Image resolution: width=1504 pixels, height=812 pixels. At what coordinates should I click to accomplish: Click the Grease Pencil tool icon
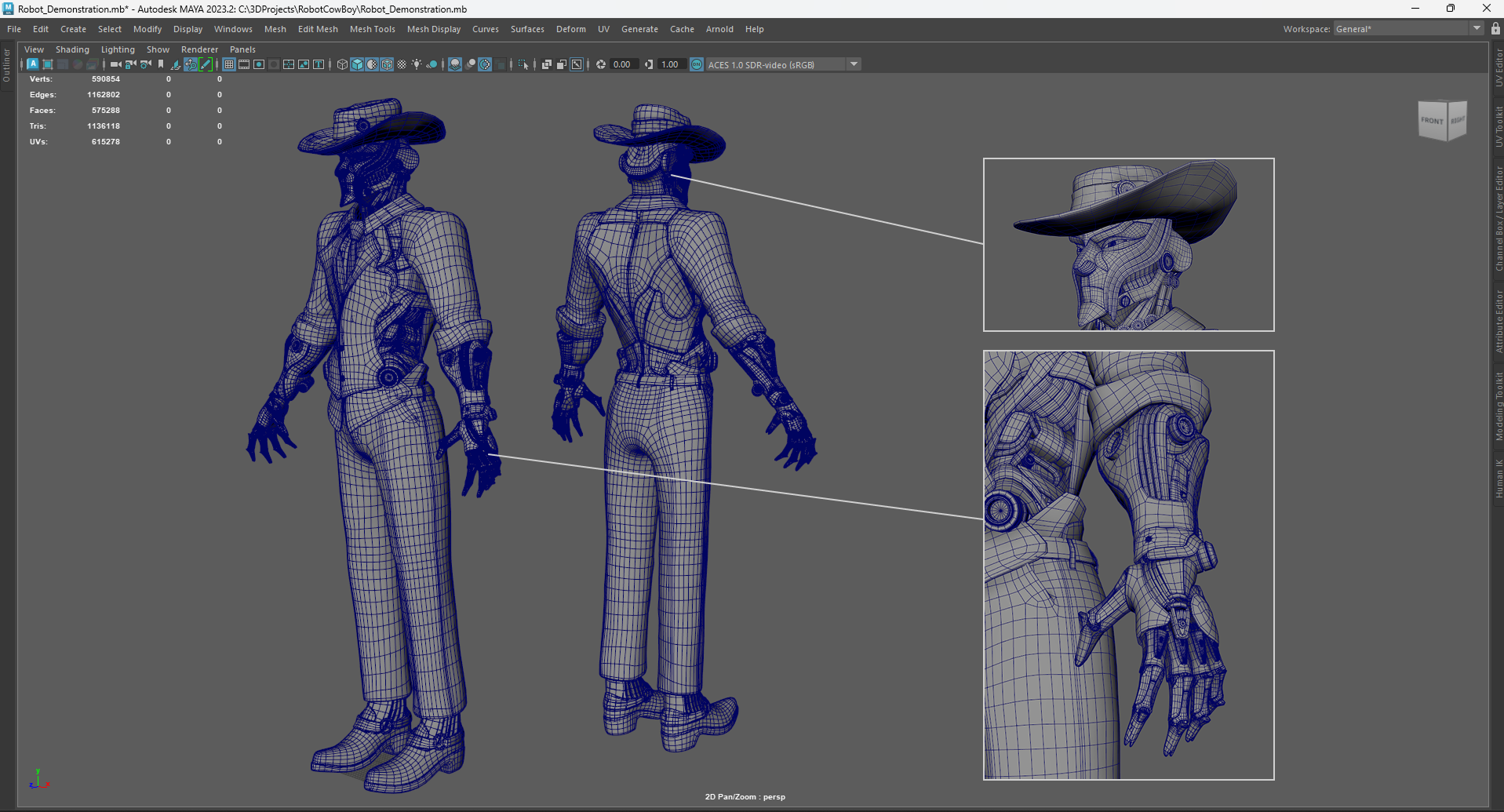206,64
